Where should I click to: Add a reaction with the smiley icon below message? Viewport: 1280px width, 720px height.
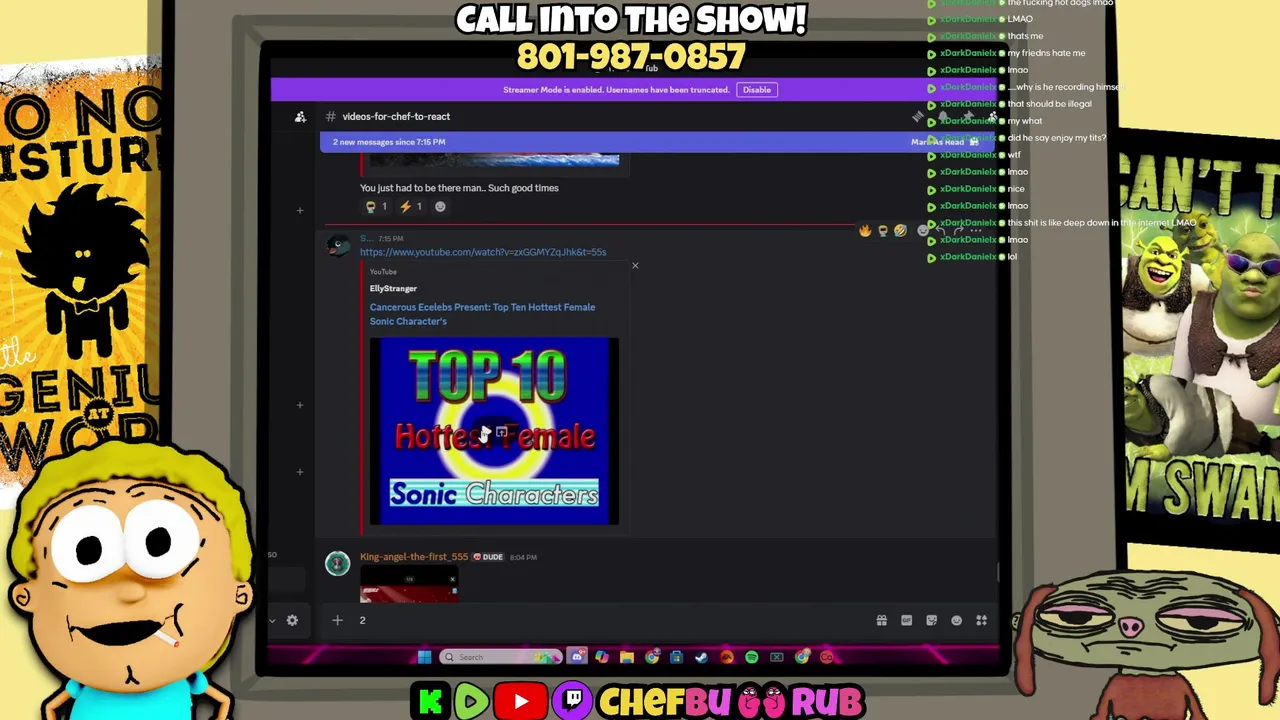coord(440,207)
